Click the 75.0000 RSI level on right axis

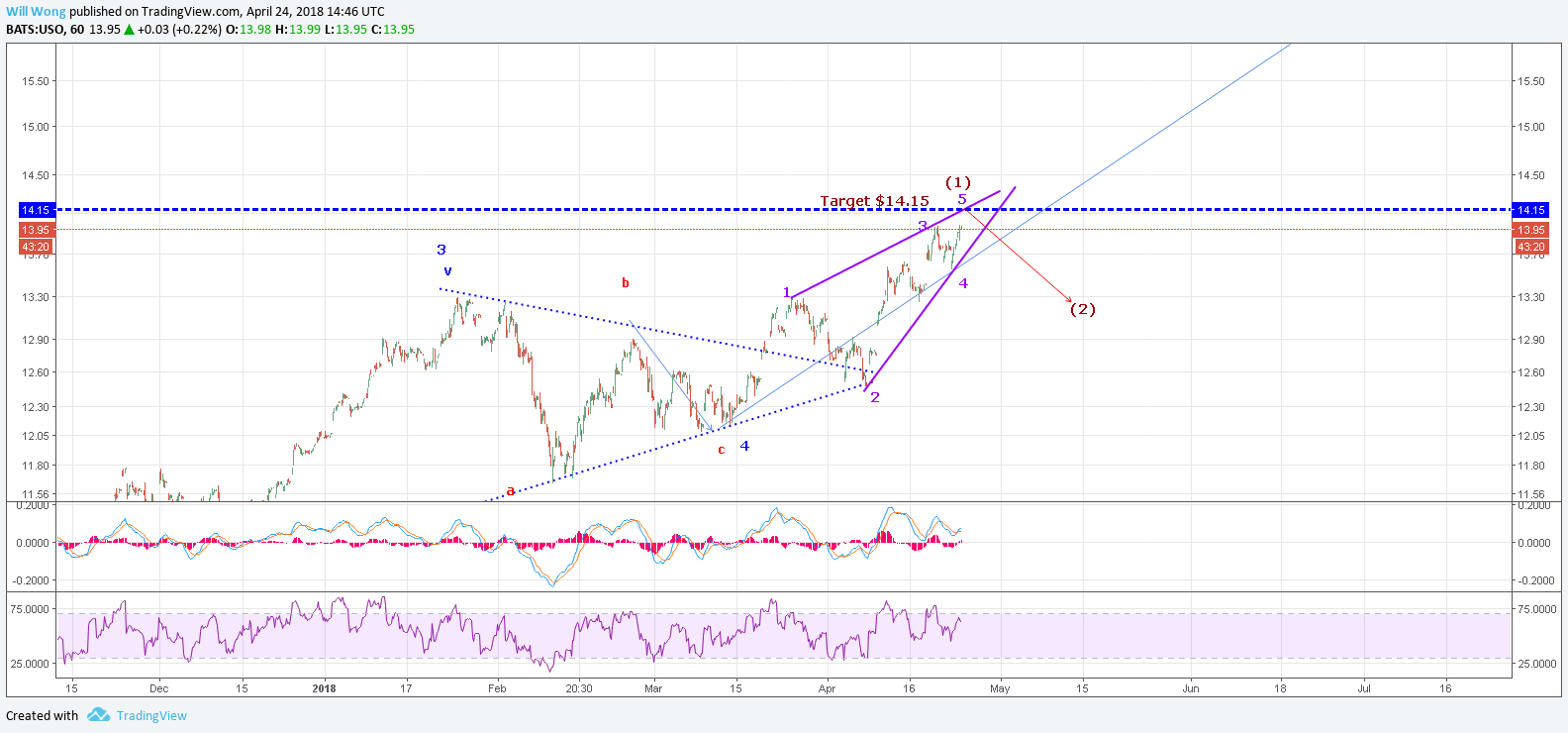(x=1537, y=609)
